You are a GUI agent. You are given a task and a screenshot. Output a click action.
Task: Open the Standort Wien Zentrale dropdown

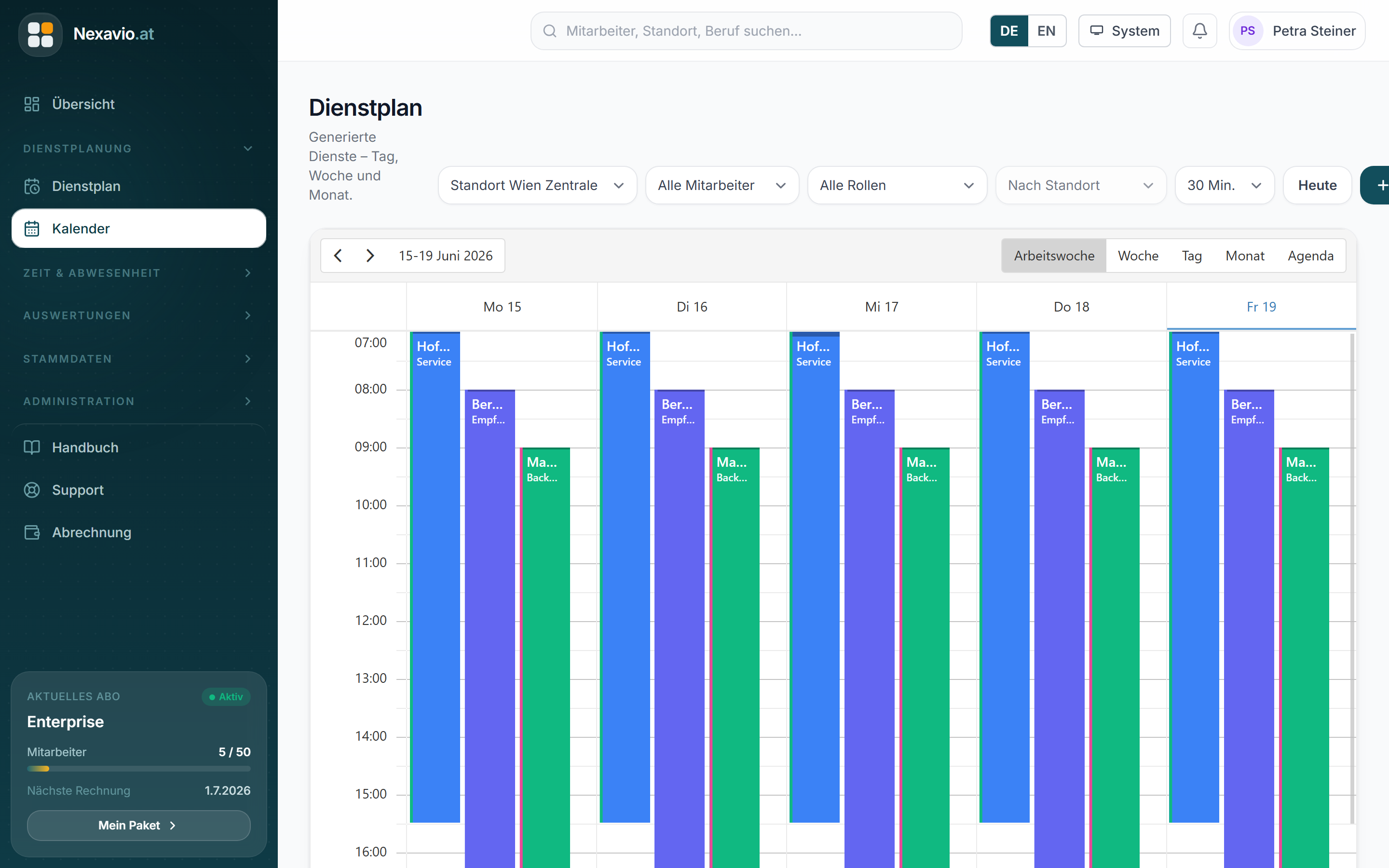(537, 186)
